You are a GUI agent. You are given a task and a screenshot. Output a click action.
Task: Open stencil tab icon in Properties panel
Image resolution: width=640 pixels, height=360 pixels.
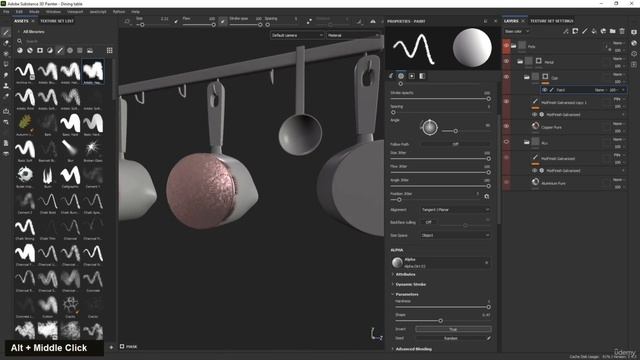(412, 76)
